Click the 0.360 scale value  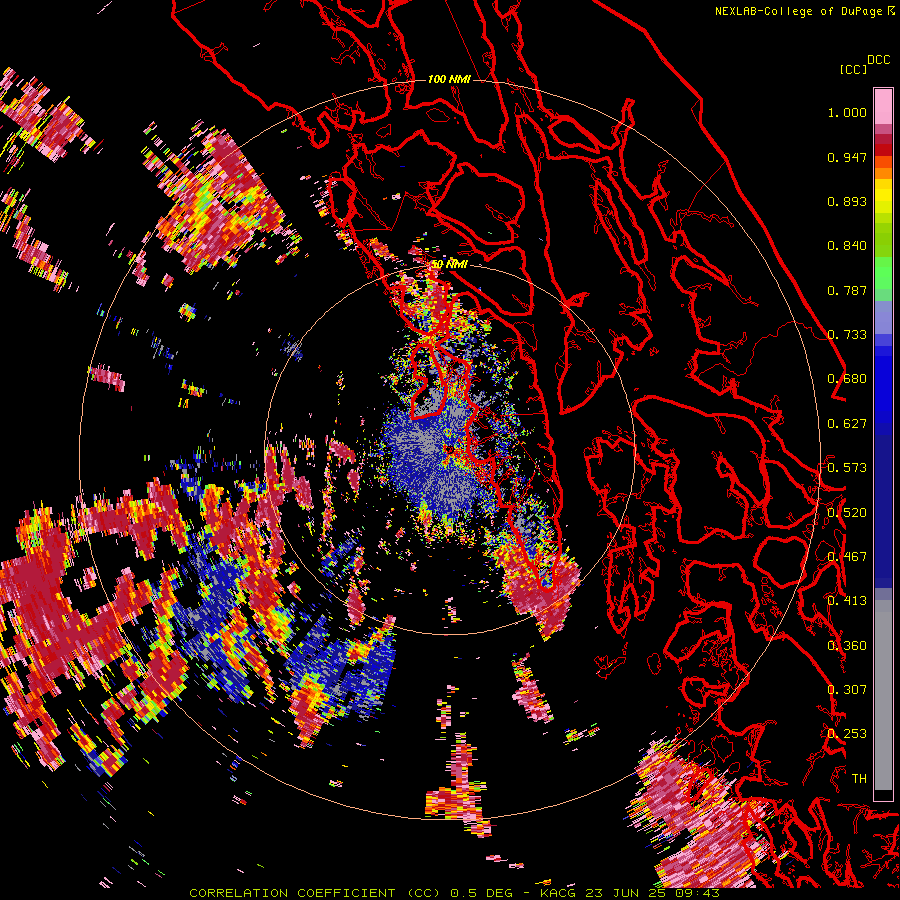coord(847,646)
